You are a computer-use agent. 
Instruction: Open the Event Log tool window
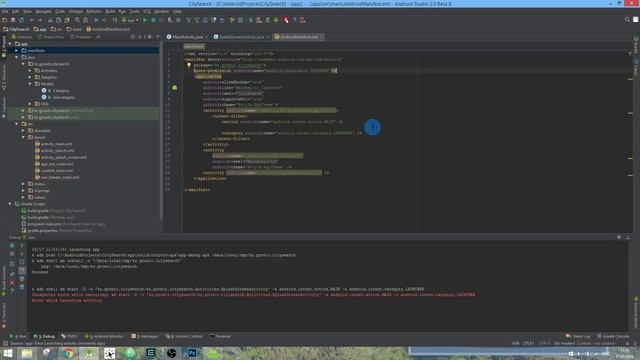578,336
